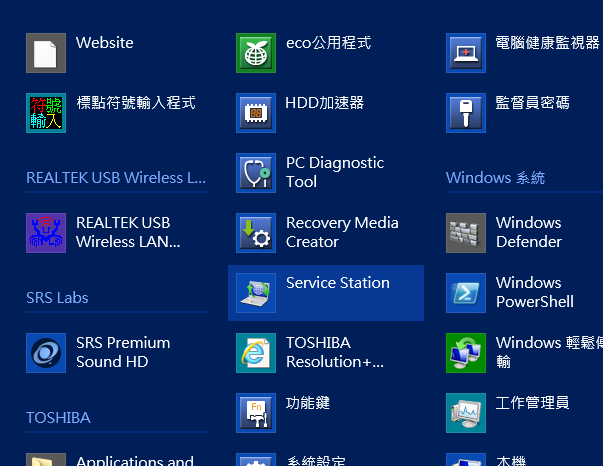
Task: Click the 功能鍵 label
Action: [308, 403]
